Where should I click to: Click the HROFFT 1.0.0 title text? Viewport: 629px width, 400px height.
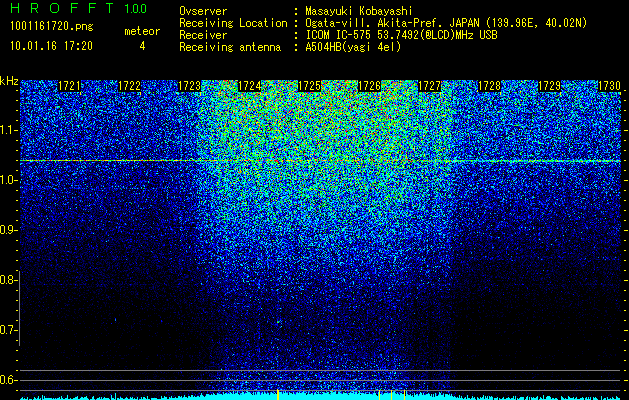click(x=79, y=8)
